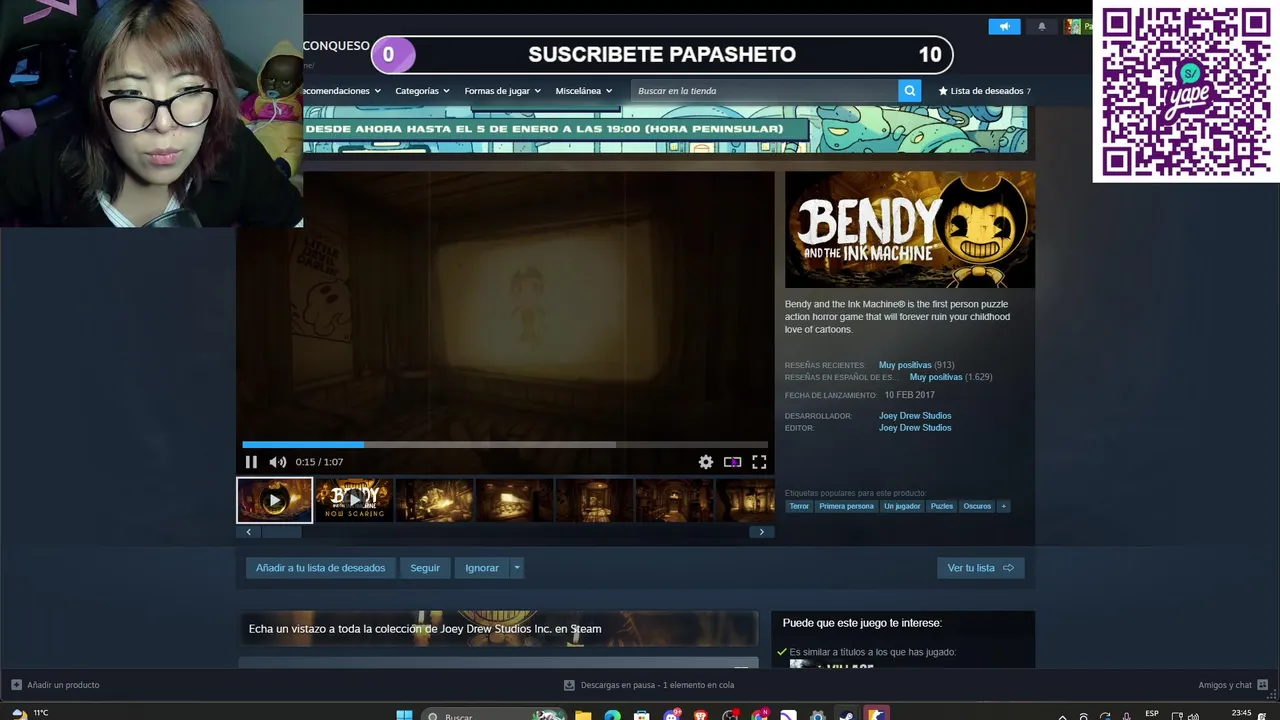Open 'Lista de deseados' wishlist link
This screenshot has height=720, width=1280.
coord(984,91)
